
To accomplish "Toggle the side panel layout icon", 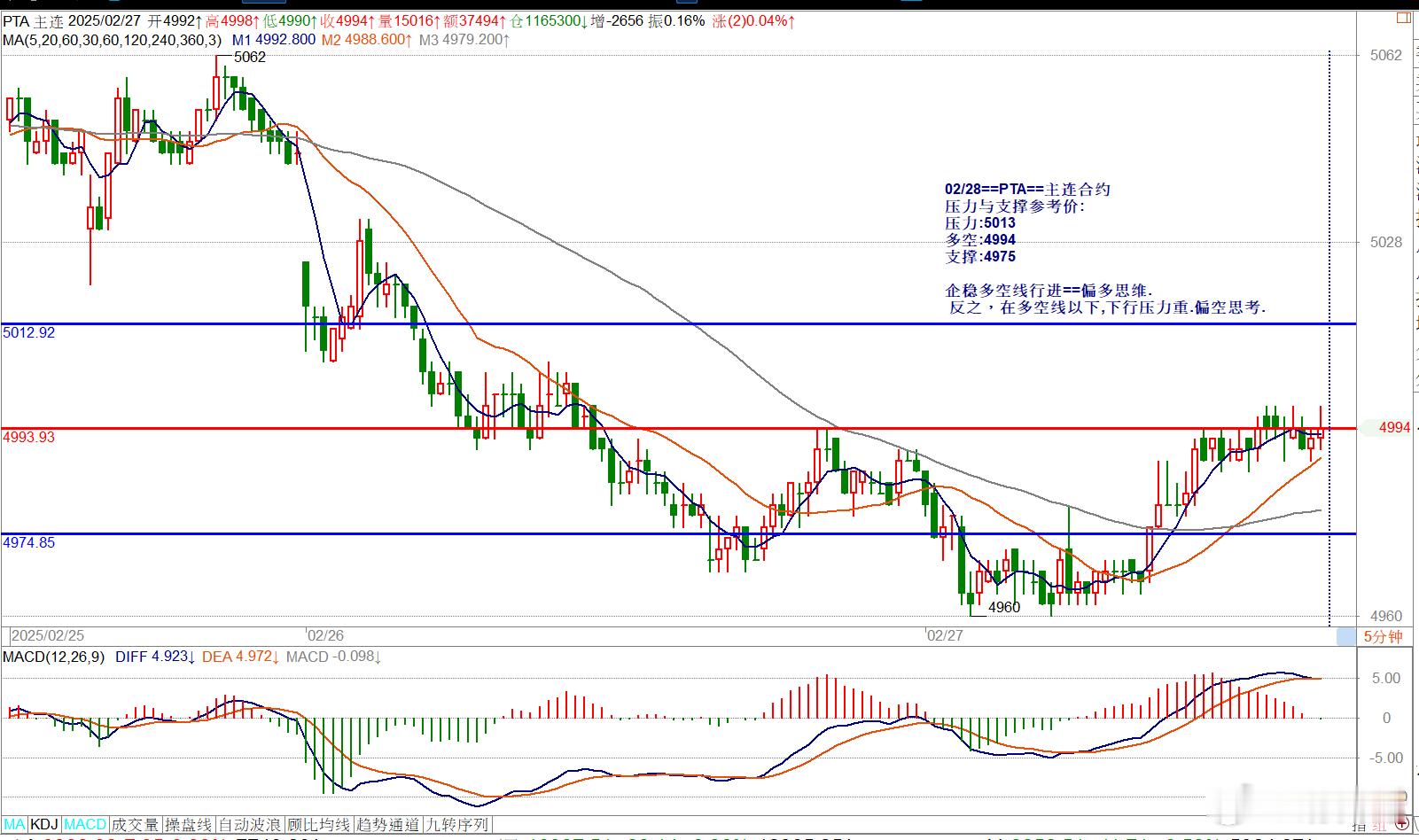I will tap(1403, 17).
